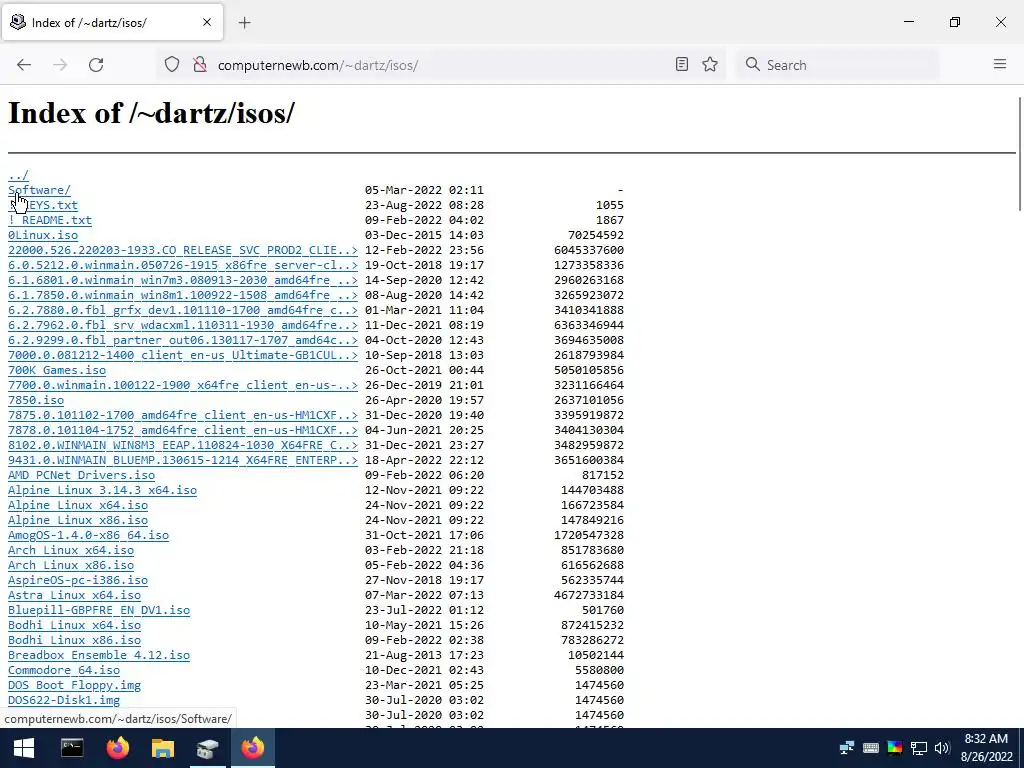
Task: Download Arch_Linux_x86.iso
Action: pos(71,566)
